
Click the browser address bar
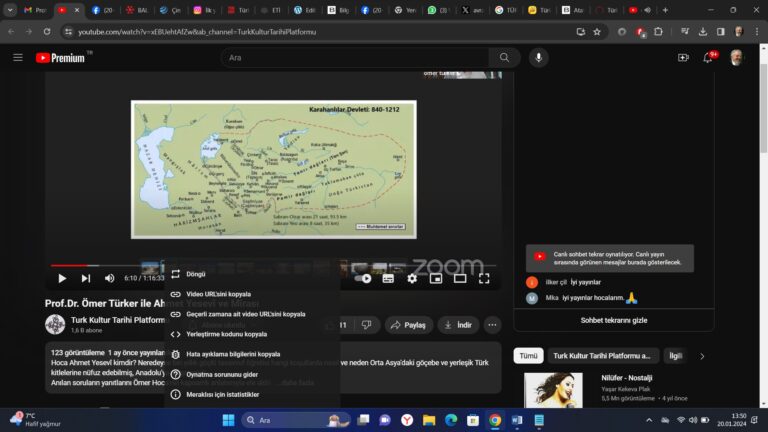(323, 32)
